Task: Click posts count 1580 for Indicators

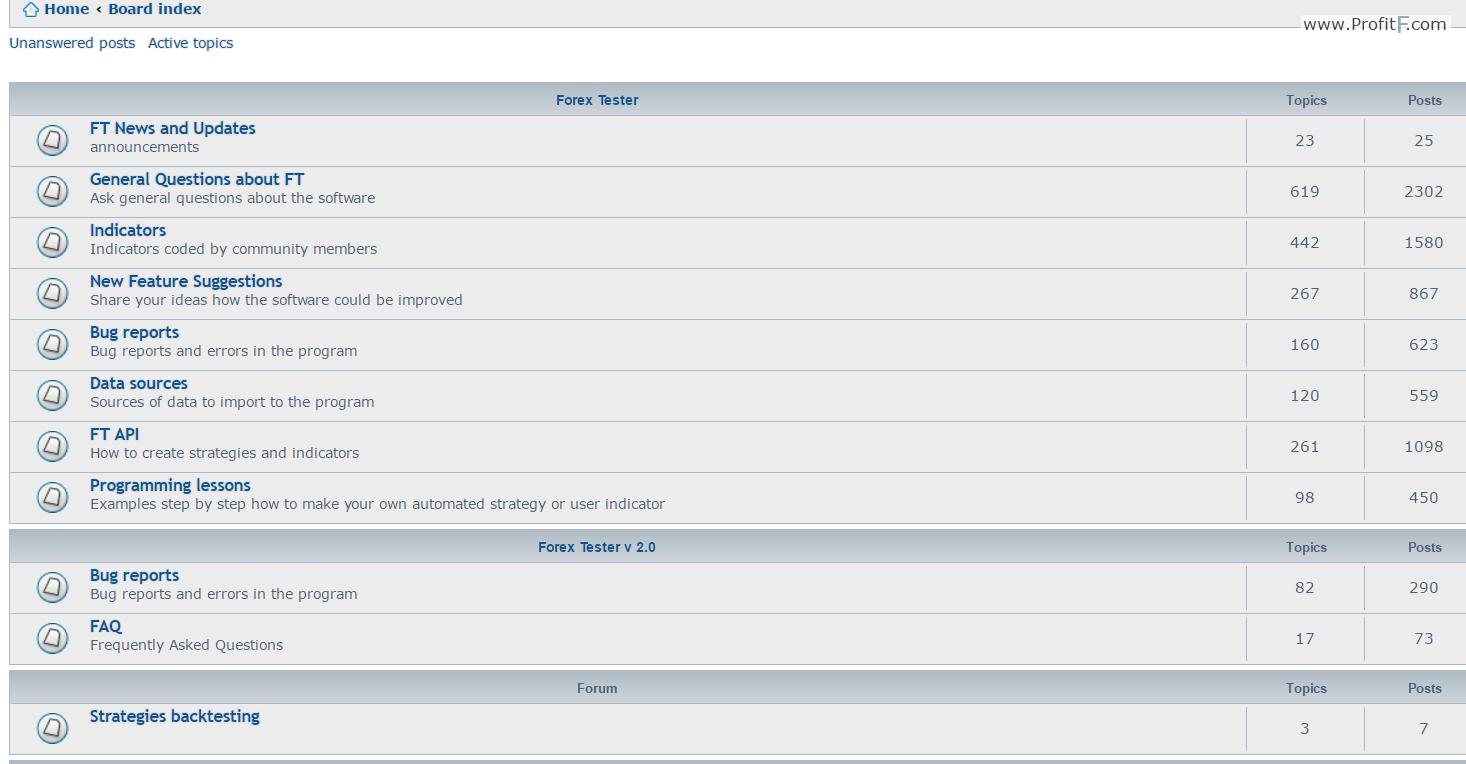Action: pyautogui.click(x=1424, y=243)
